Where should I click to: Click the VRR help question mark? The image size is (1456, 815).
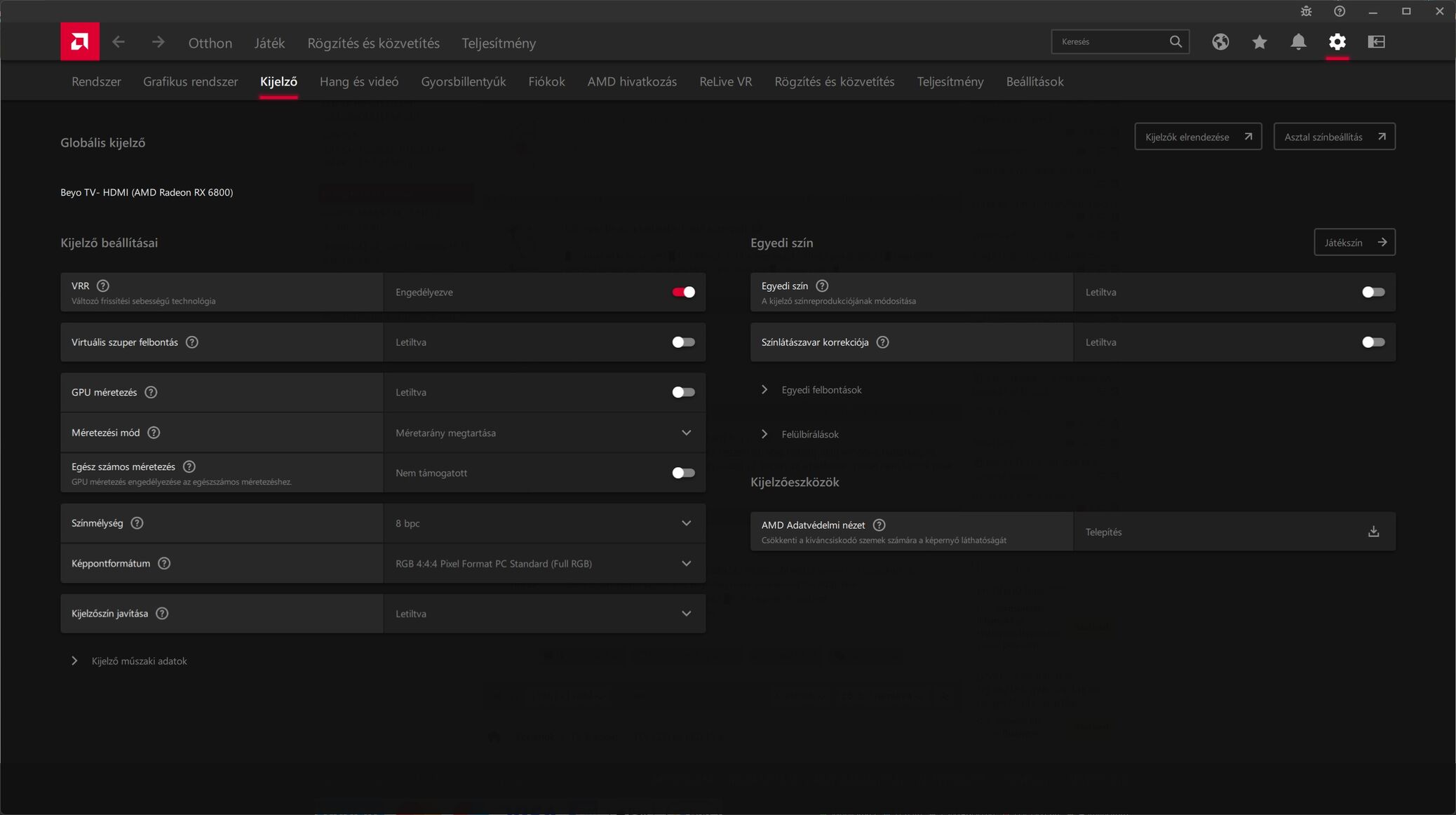point(103,285)
